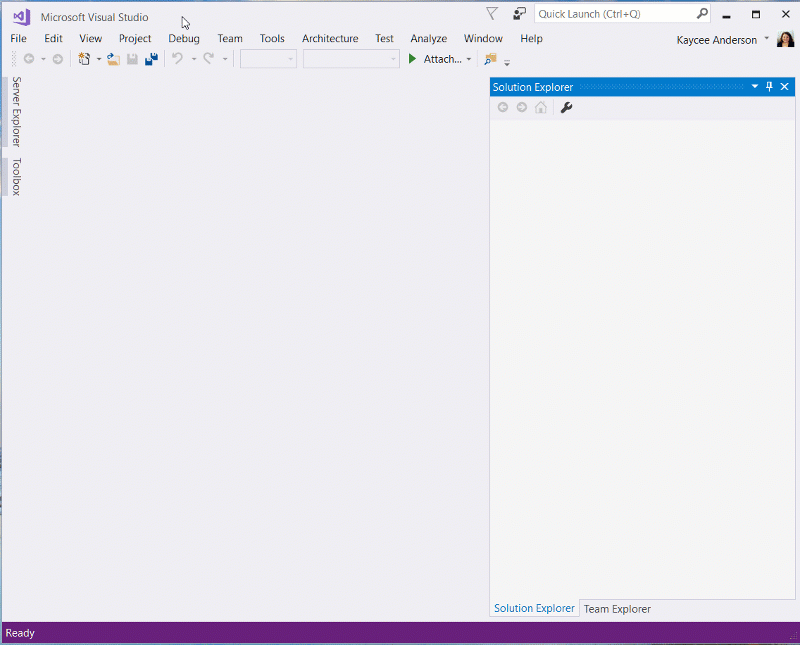
Task: Expand the Attach button dropdown arrow
Action: 469,59
